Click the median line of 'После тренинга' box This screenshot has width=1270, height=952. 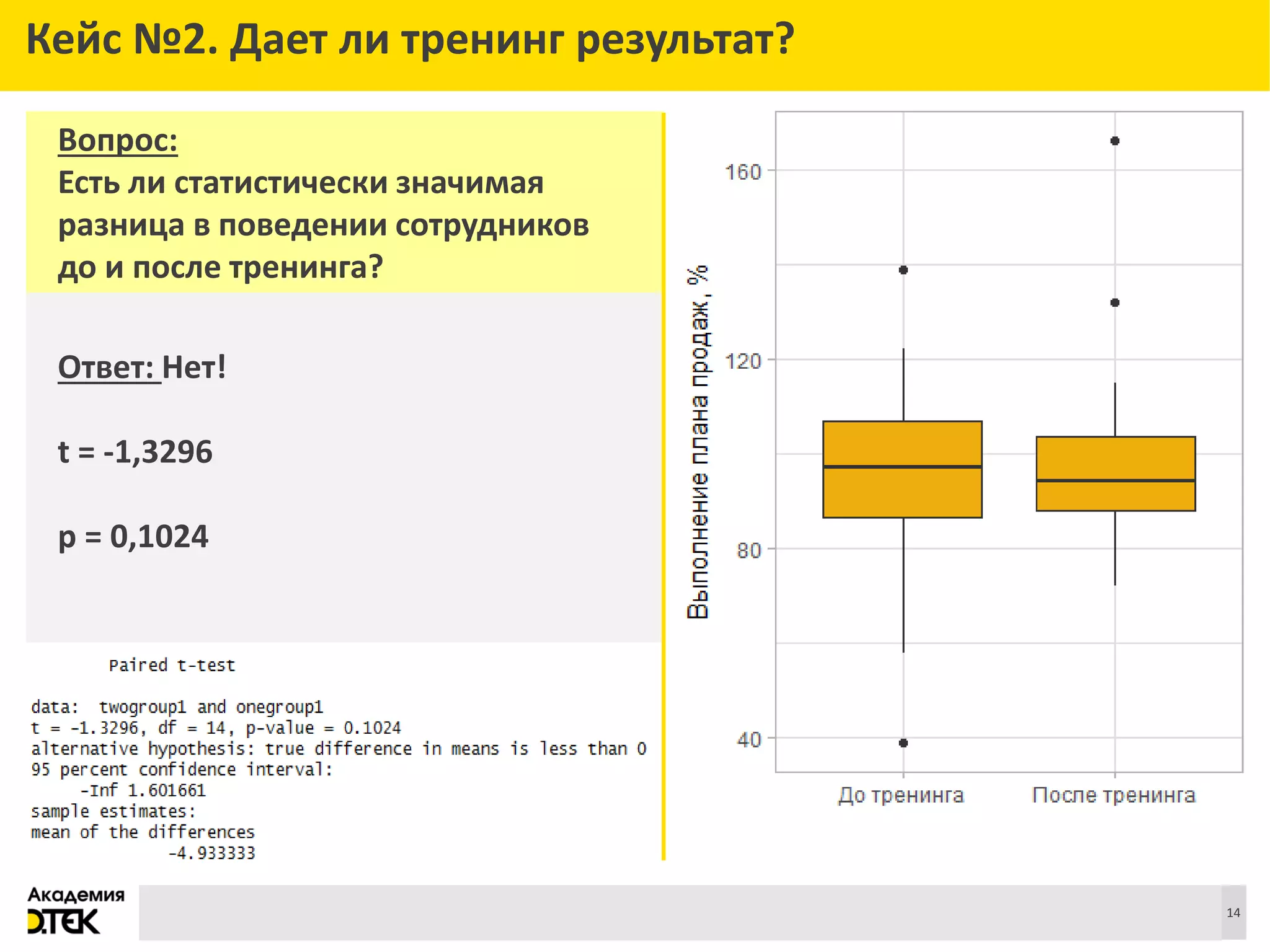(1116, 480)
